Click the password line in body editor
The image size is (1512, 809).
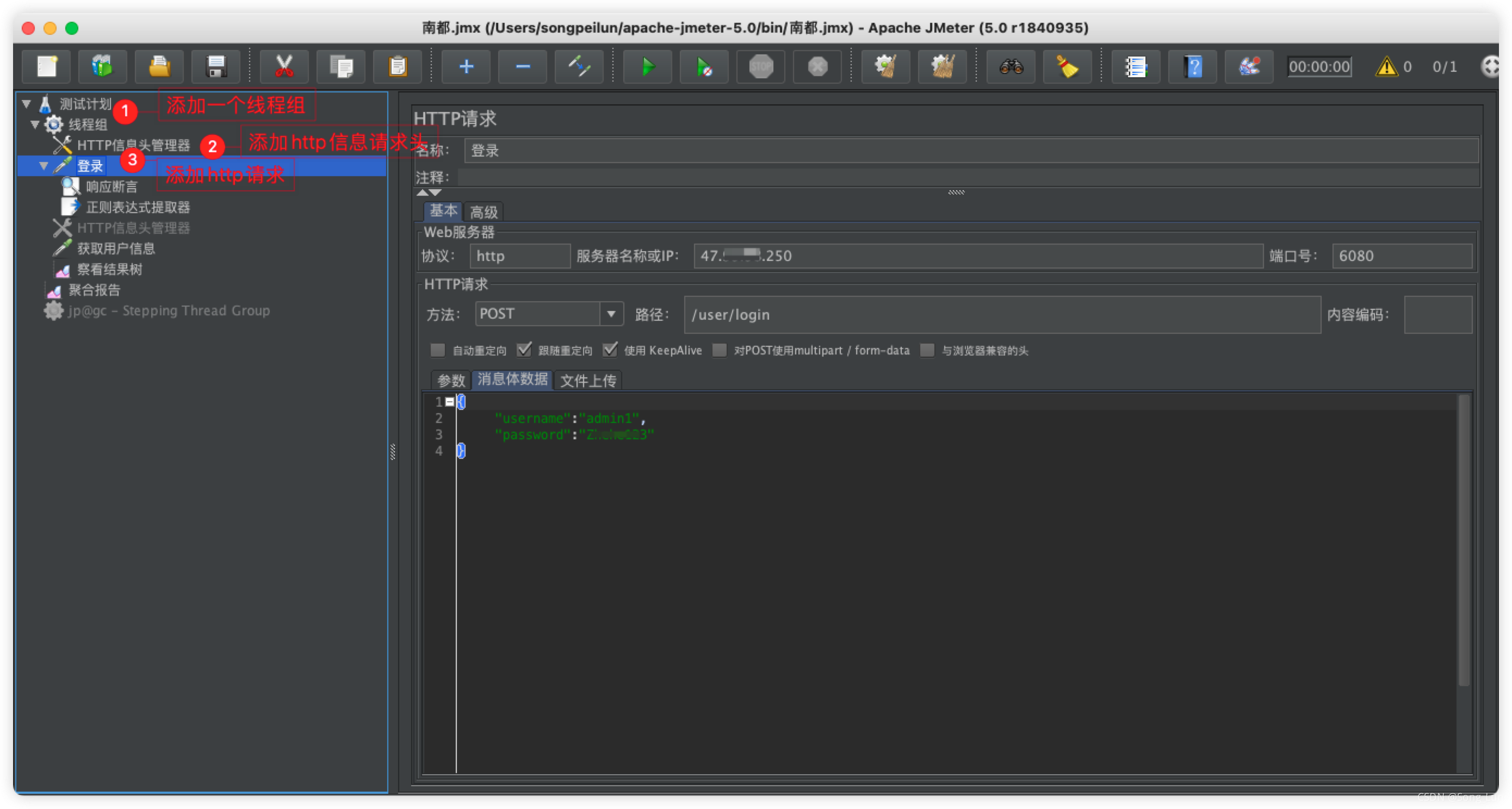[574, 435]
